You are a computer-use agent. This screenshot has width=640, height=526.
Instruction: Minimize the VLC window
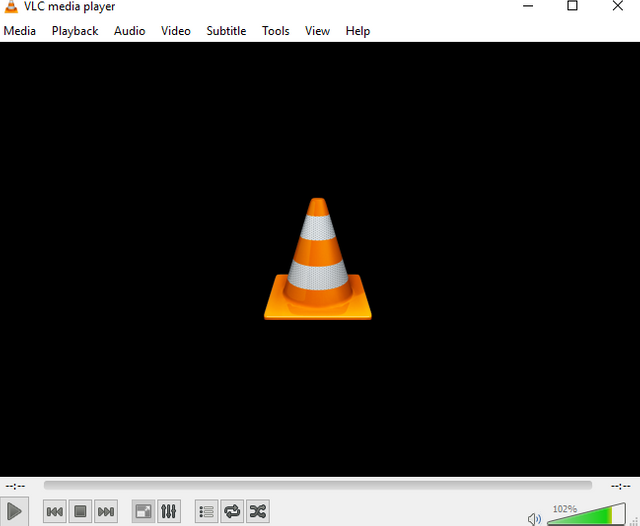coord(528,6)
